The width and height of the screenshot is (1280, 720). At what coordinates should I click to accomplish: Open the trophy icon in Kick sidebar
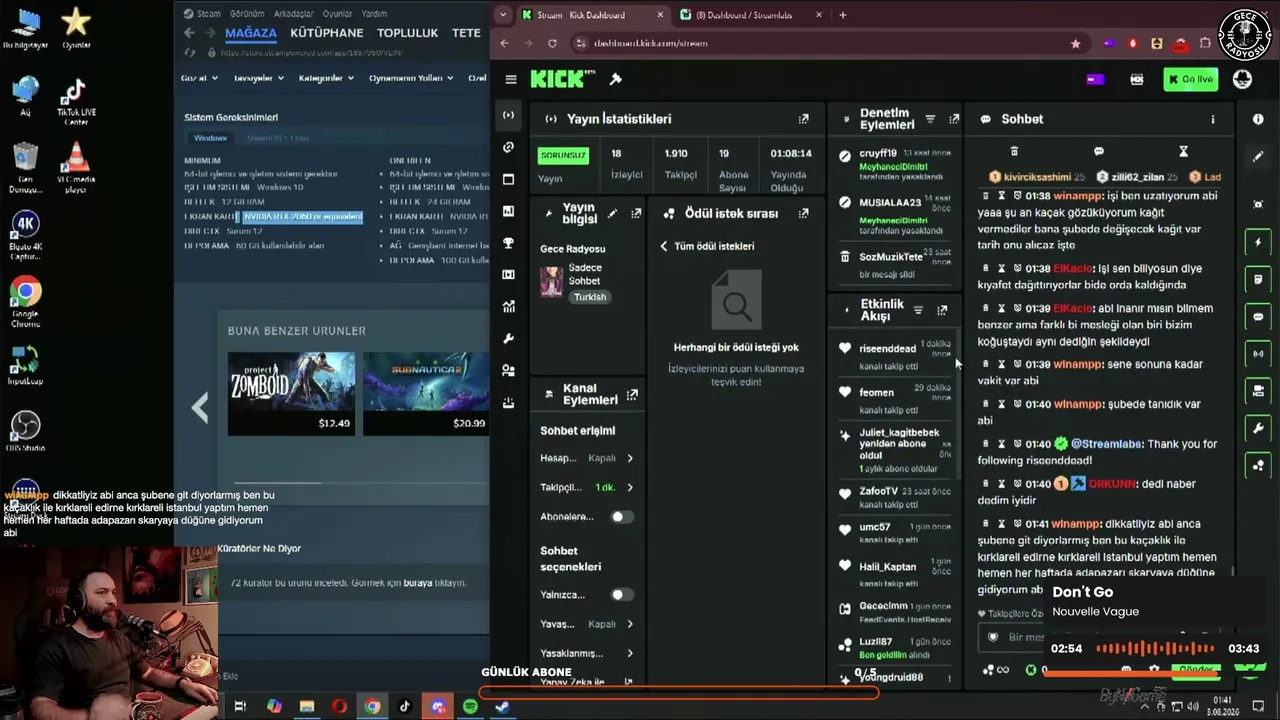509,243
